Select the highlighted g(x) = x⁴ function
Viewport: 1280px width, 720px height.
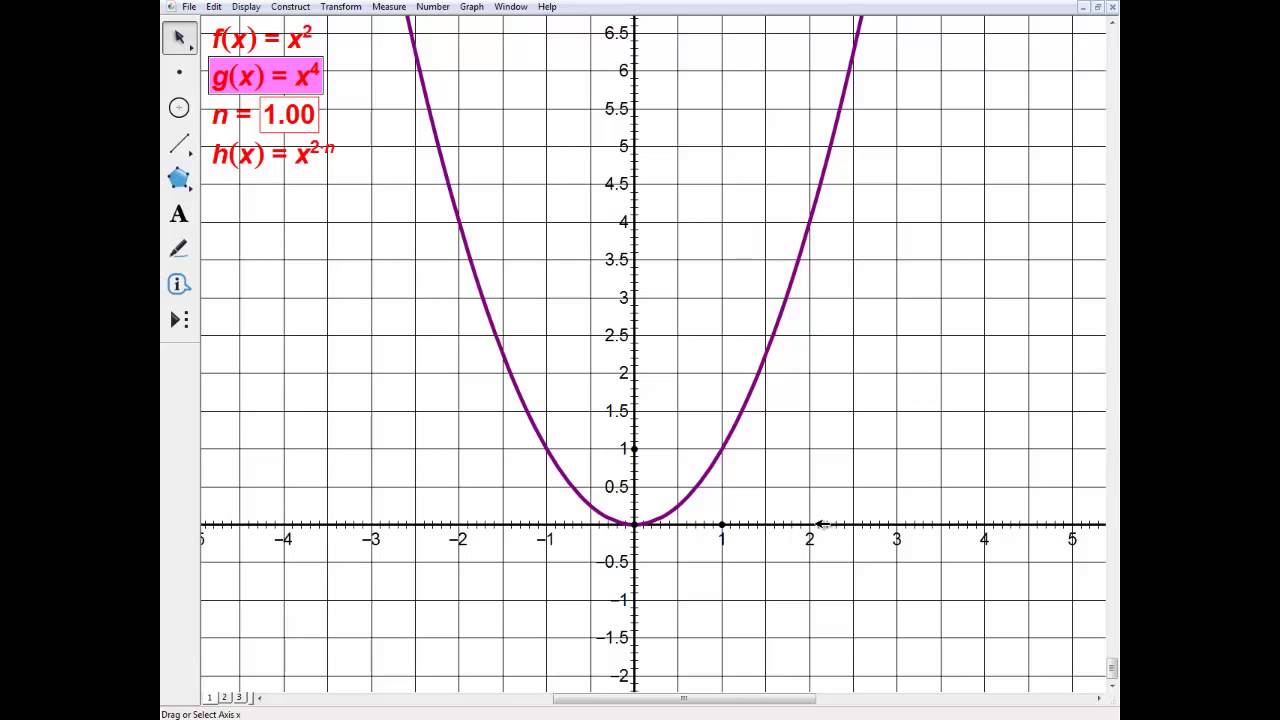[266, 76]
